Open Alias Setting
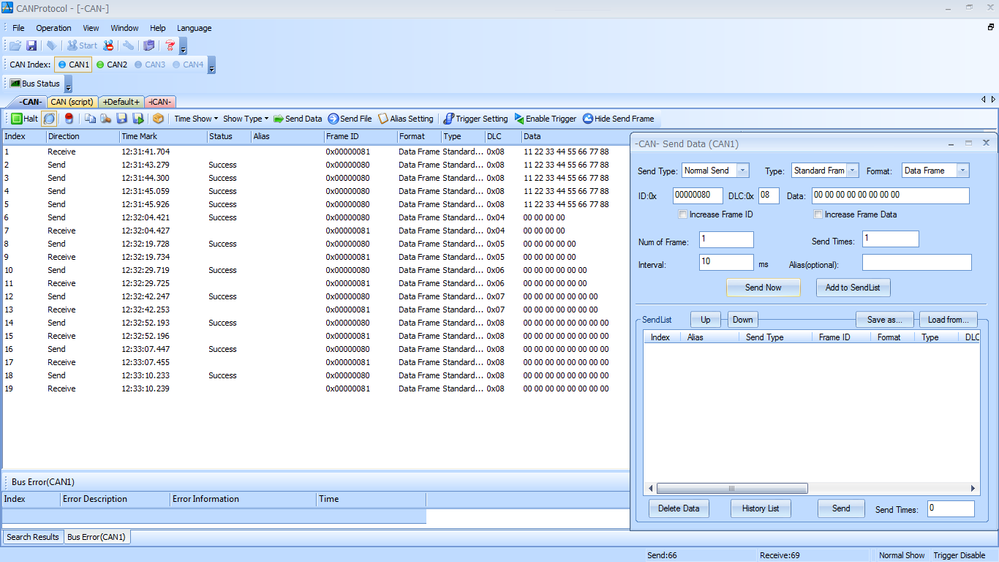This screenshot has width=999, height=562. tap(406, 119)
